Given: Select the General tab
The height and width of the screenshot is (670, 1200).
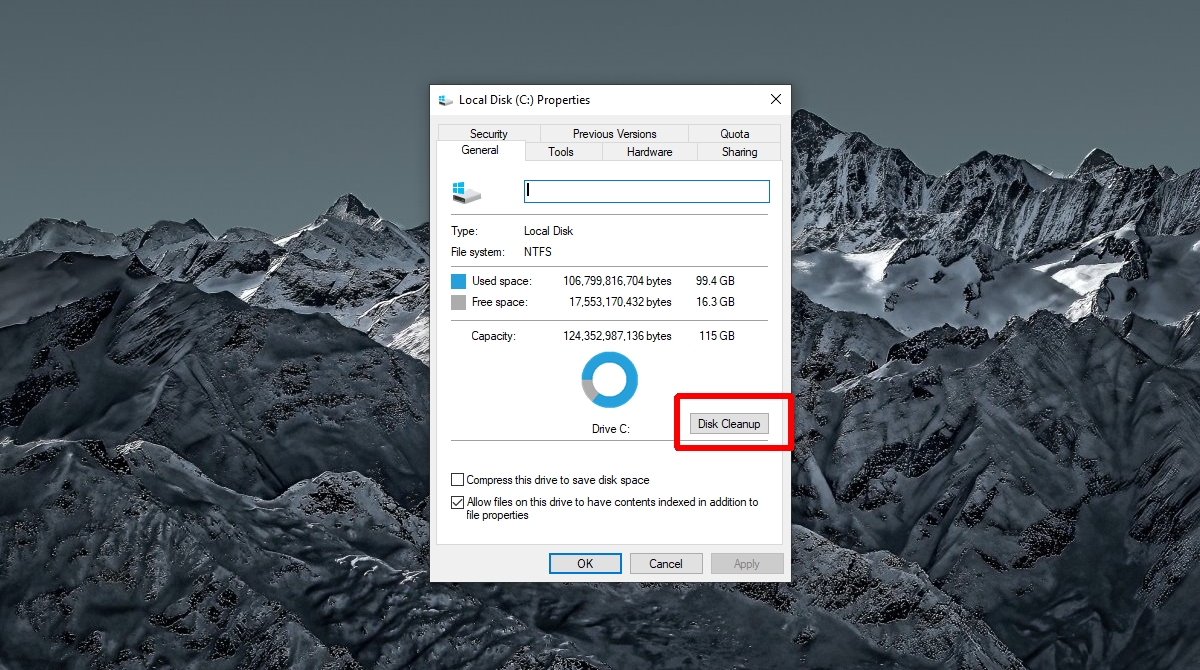Looking at the screenshot, I should click(480, 150).
